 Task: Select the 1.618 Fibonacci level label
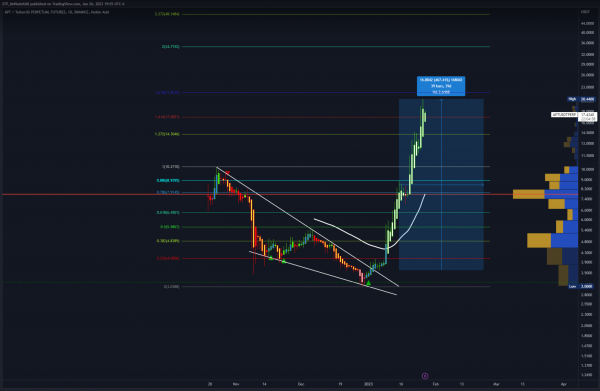pyautogui.click(x=167, y=92)
